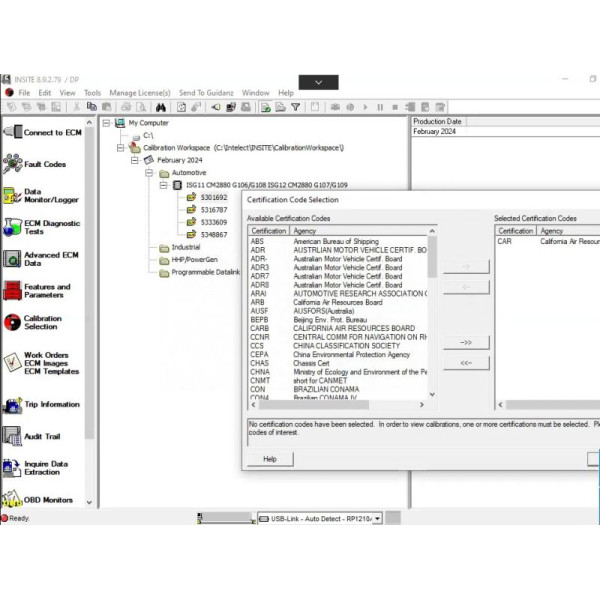Image resolution: width=600 pixels, height=600 pixels.
Task: Open the Audit Trail view
Action: (x=40, y=437)
